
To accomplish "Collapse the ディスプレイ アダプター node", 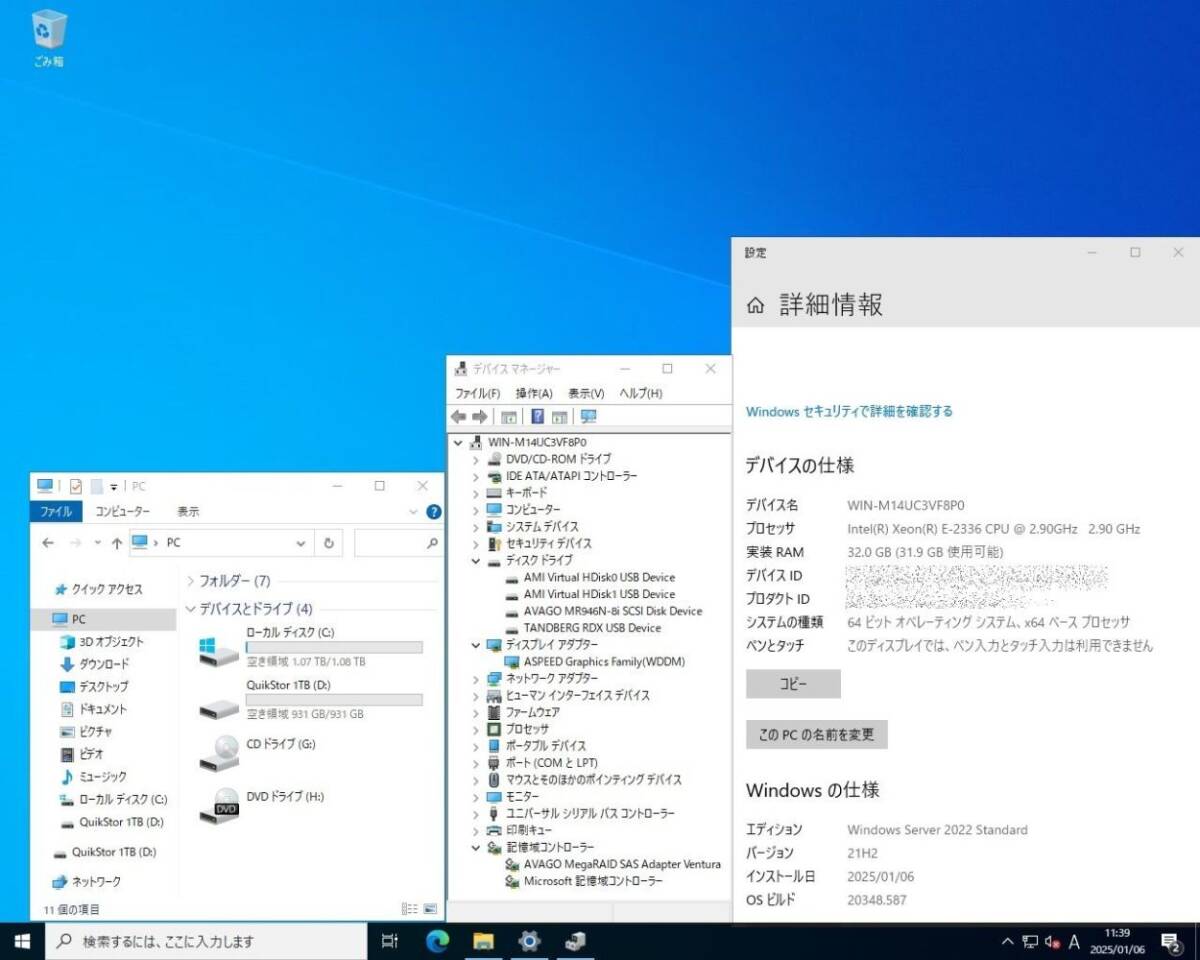I will pyautogui.click(x=477, y=645).
